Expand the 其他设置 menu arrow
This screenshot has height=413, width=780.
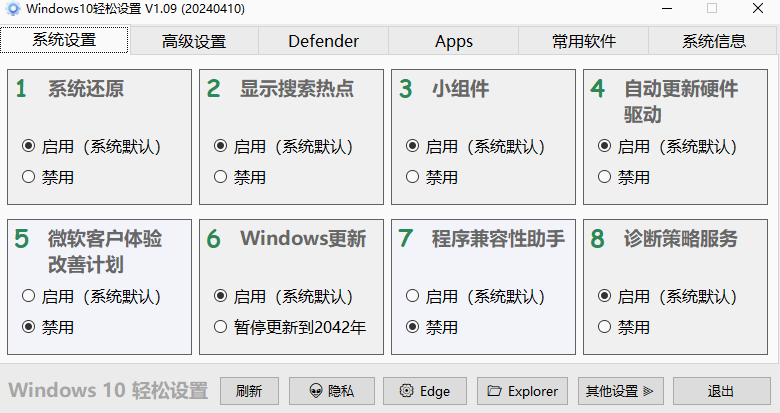tap(647, 391)
